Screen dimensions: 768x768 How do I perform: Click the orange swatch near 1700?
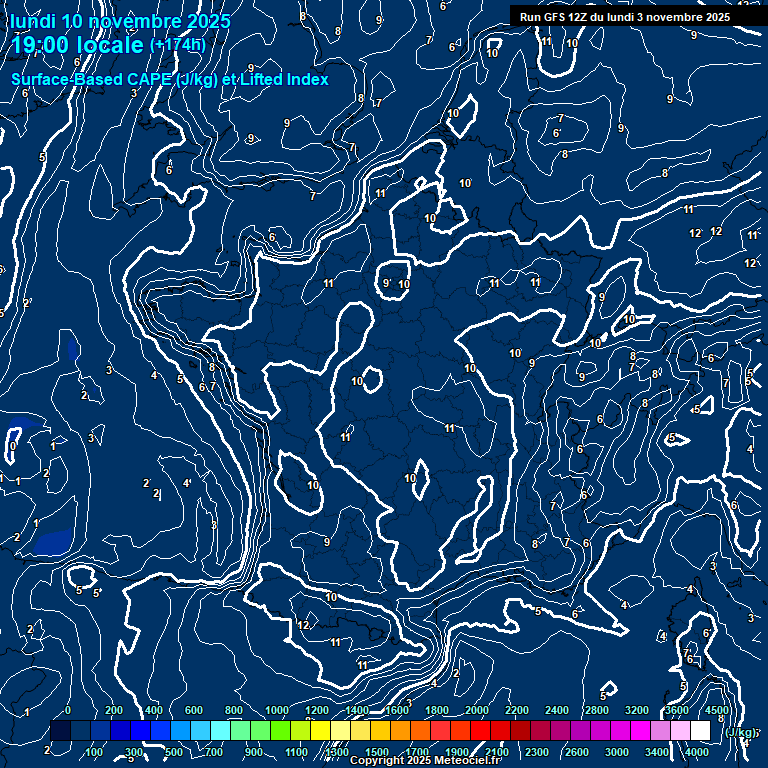click(420, 730)
